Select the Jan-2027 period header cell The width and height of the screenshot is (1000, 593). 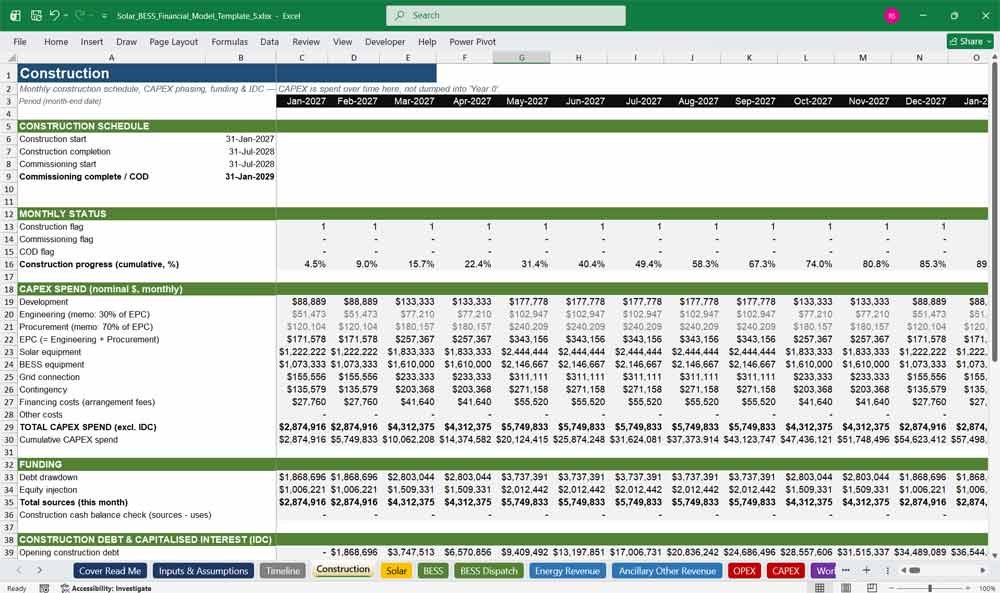point(302,101)
